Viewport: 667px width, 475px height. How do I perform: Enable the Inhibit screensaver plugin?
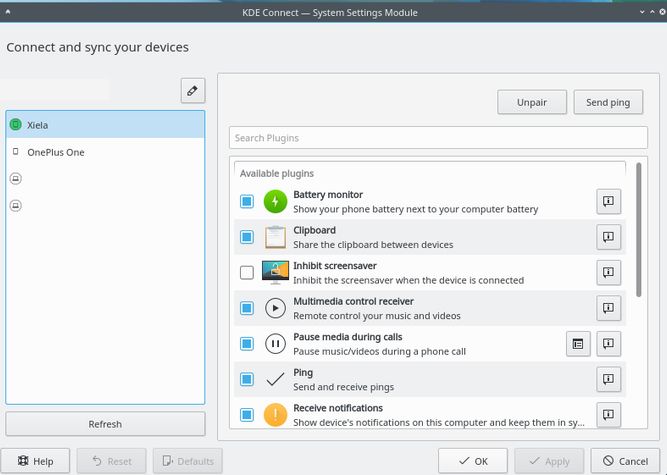pyautogui.click(x=247, y=272)
